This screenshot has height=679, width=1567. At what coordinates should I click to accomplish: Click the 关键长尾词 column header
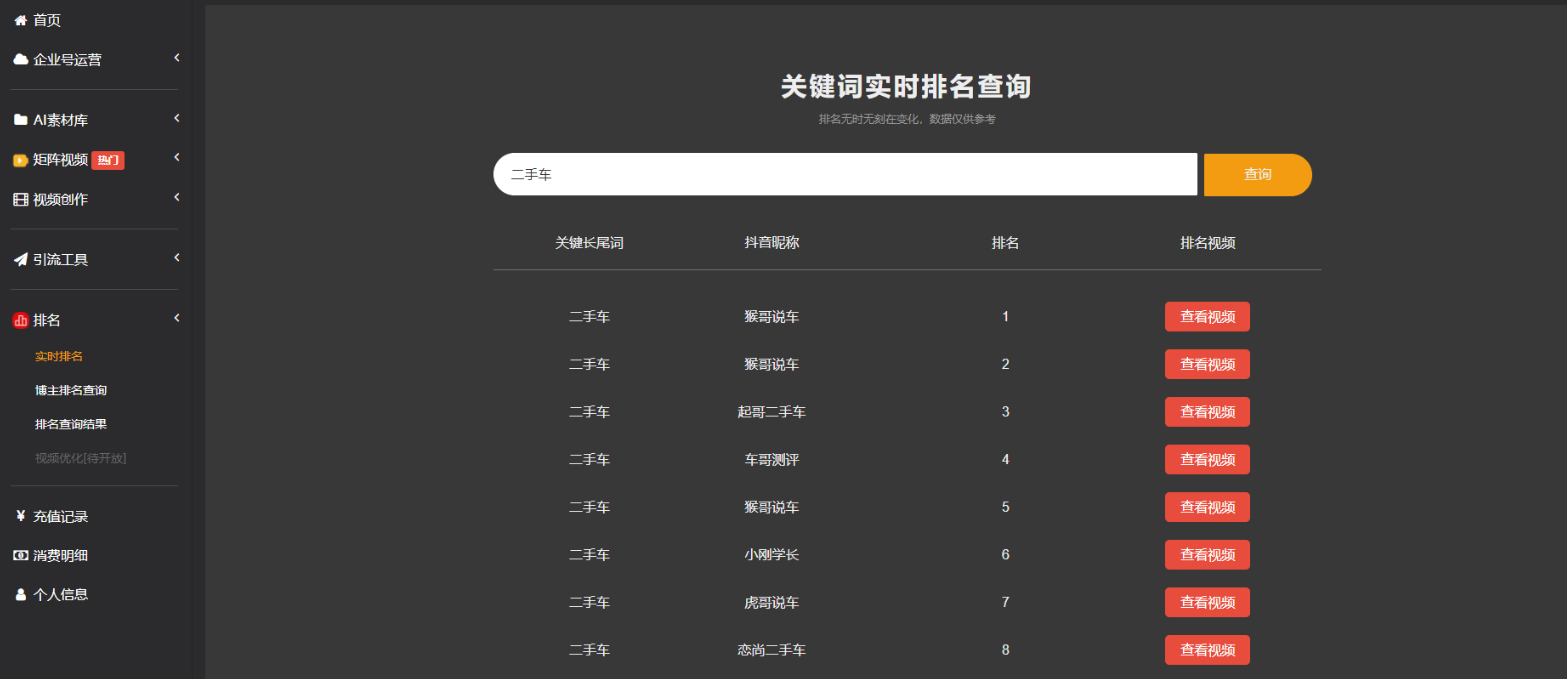[x=589, y=243]
